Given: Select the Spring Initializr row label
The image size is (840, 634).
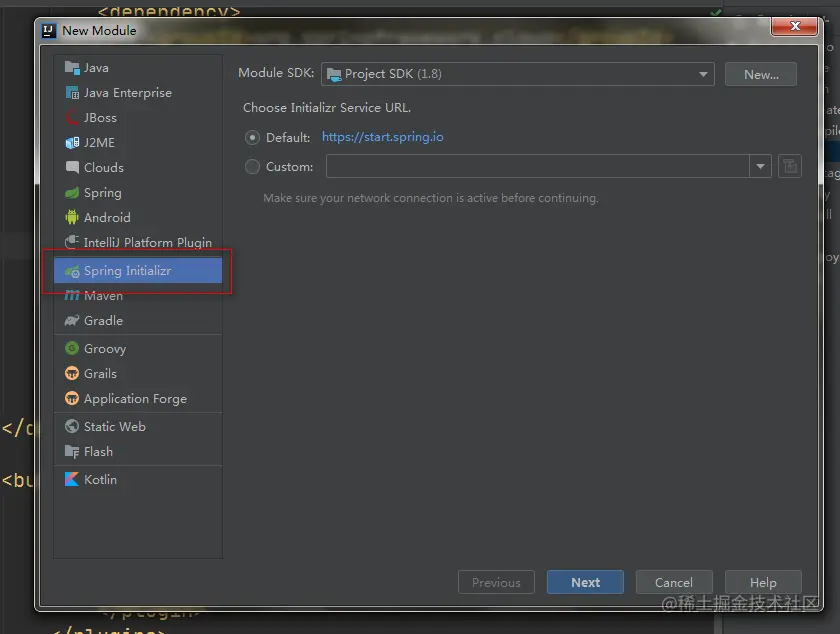Looking at the screenshot, I should [128, 271].
